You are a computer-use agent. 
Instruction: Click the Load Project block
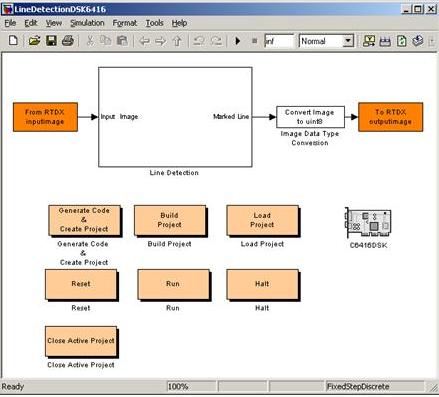pos(262,220)
